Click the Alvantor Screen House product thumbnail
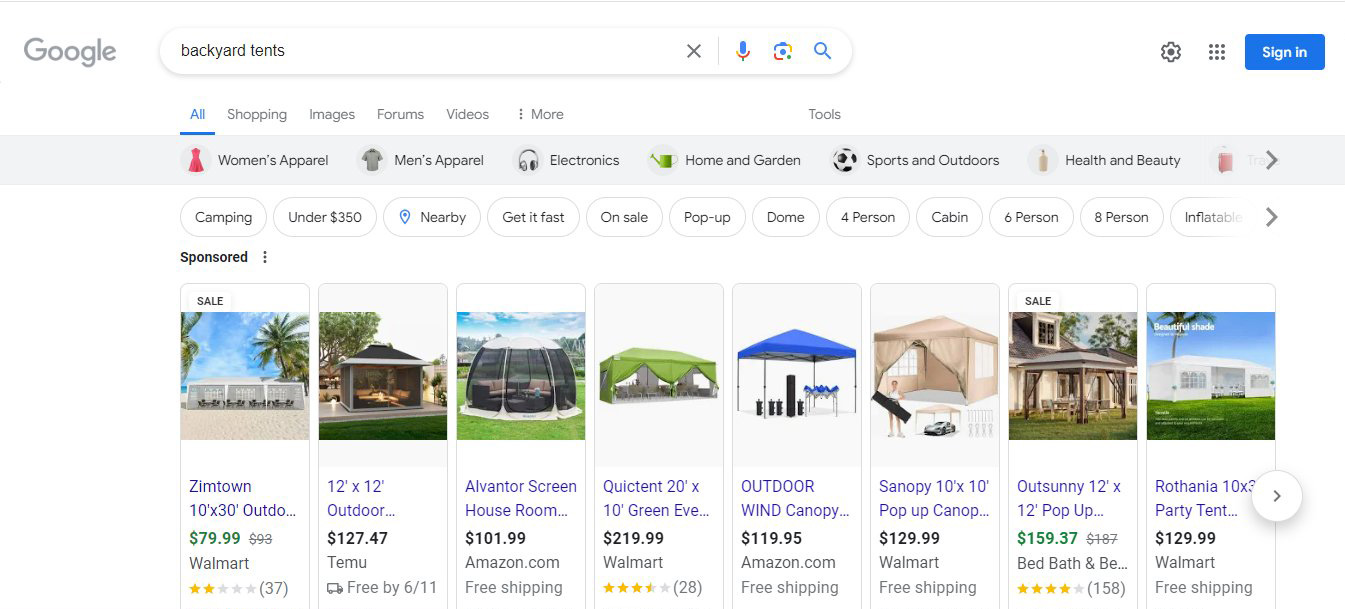 (520, 377)
